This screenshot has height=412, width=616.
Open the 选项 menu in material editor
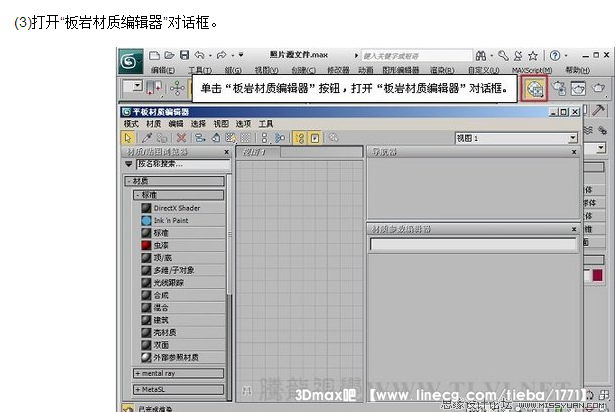point(243,124)
